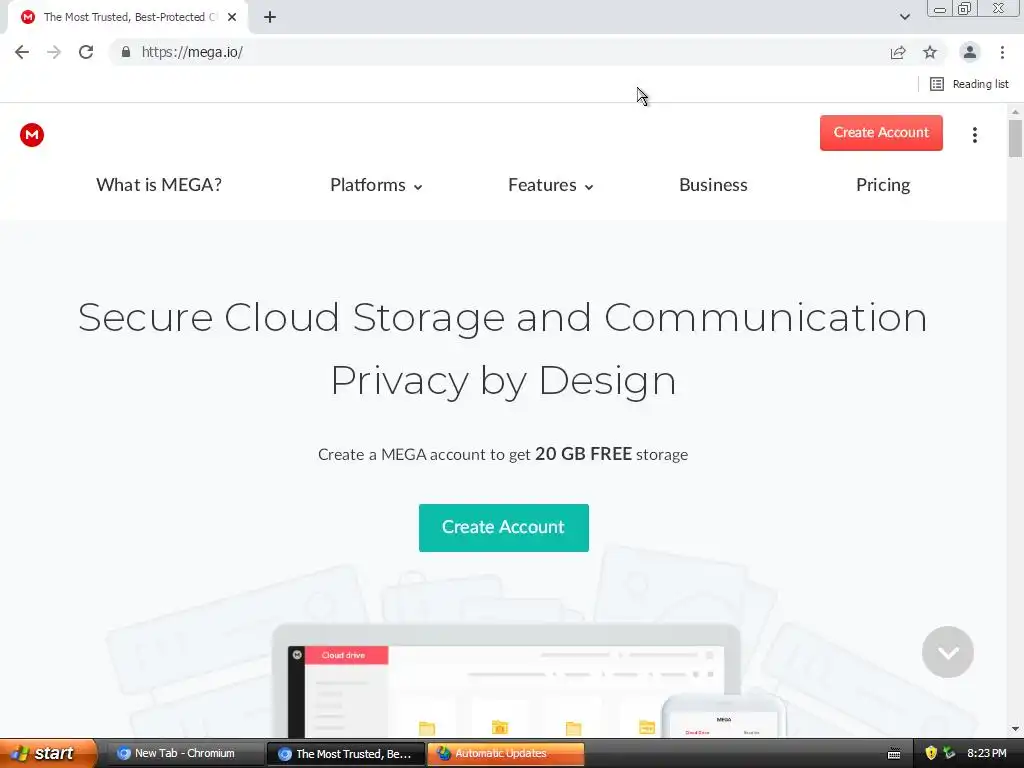
Task: Close the MEGA browser tab
Action: [232, 17]
